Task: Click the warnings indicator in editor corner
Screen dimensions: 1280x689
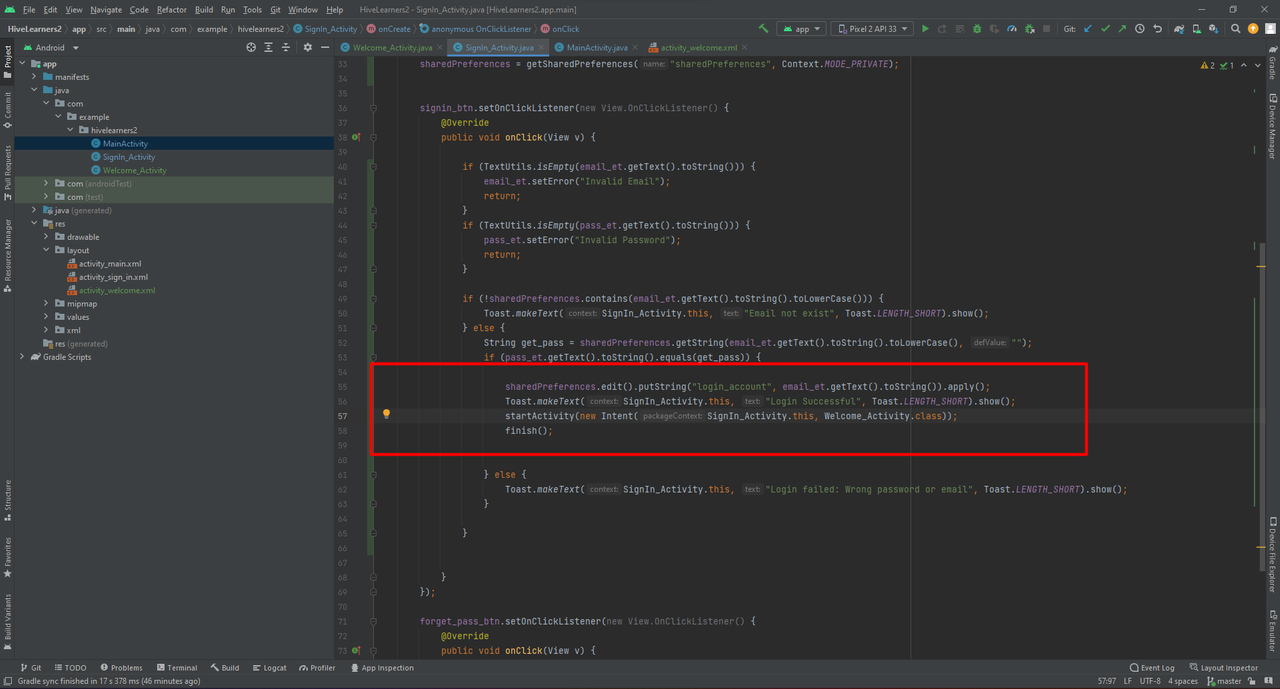Action: click(1218, 65)
